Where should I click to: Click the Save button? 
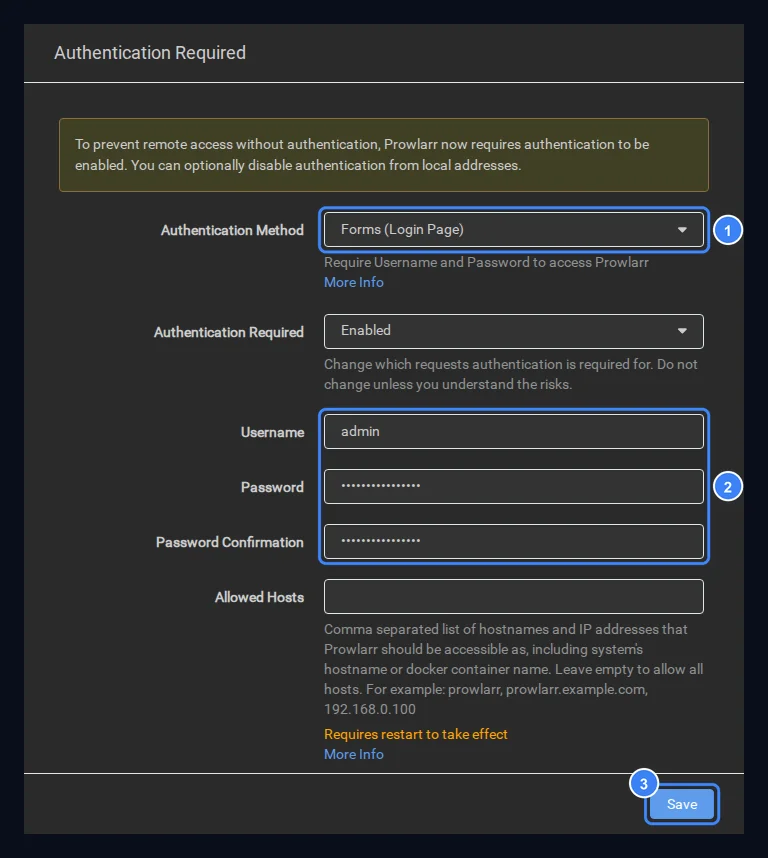tap(682, 804)
